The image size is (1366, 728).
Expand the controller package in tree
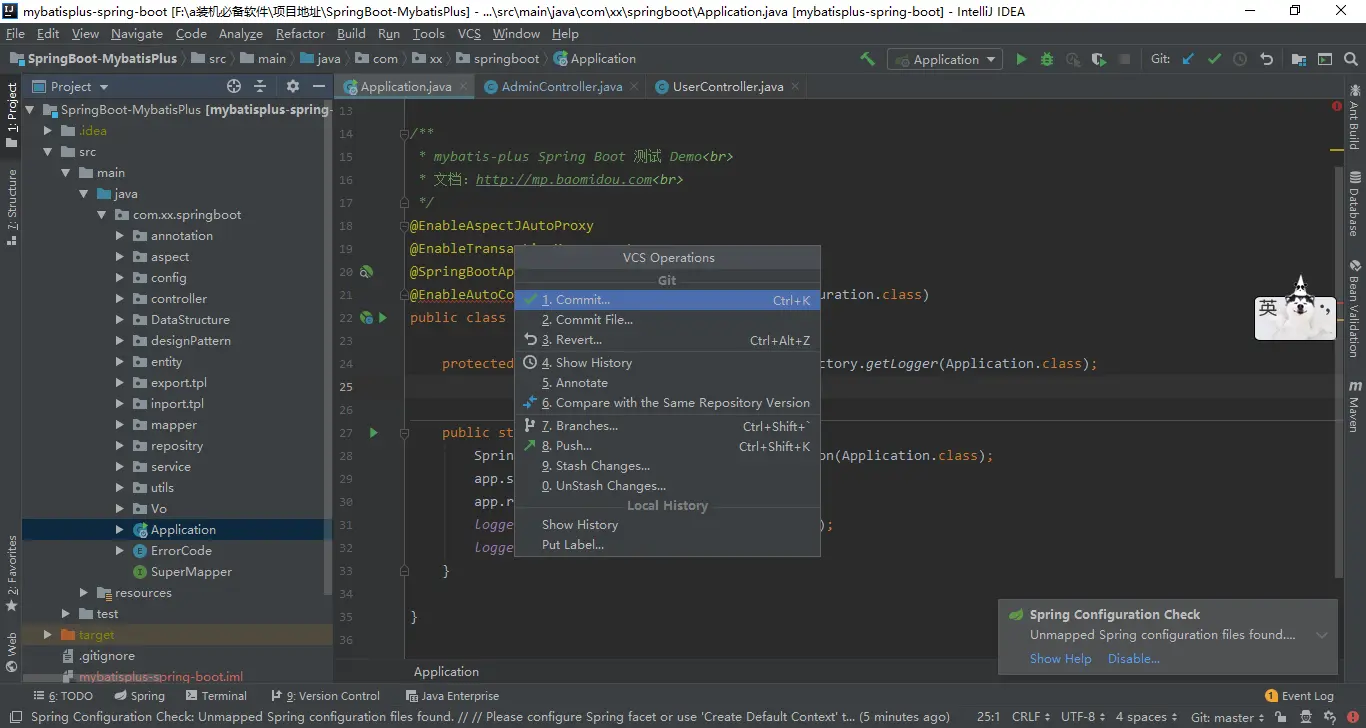(120, 299)
